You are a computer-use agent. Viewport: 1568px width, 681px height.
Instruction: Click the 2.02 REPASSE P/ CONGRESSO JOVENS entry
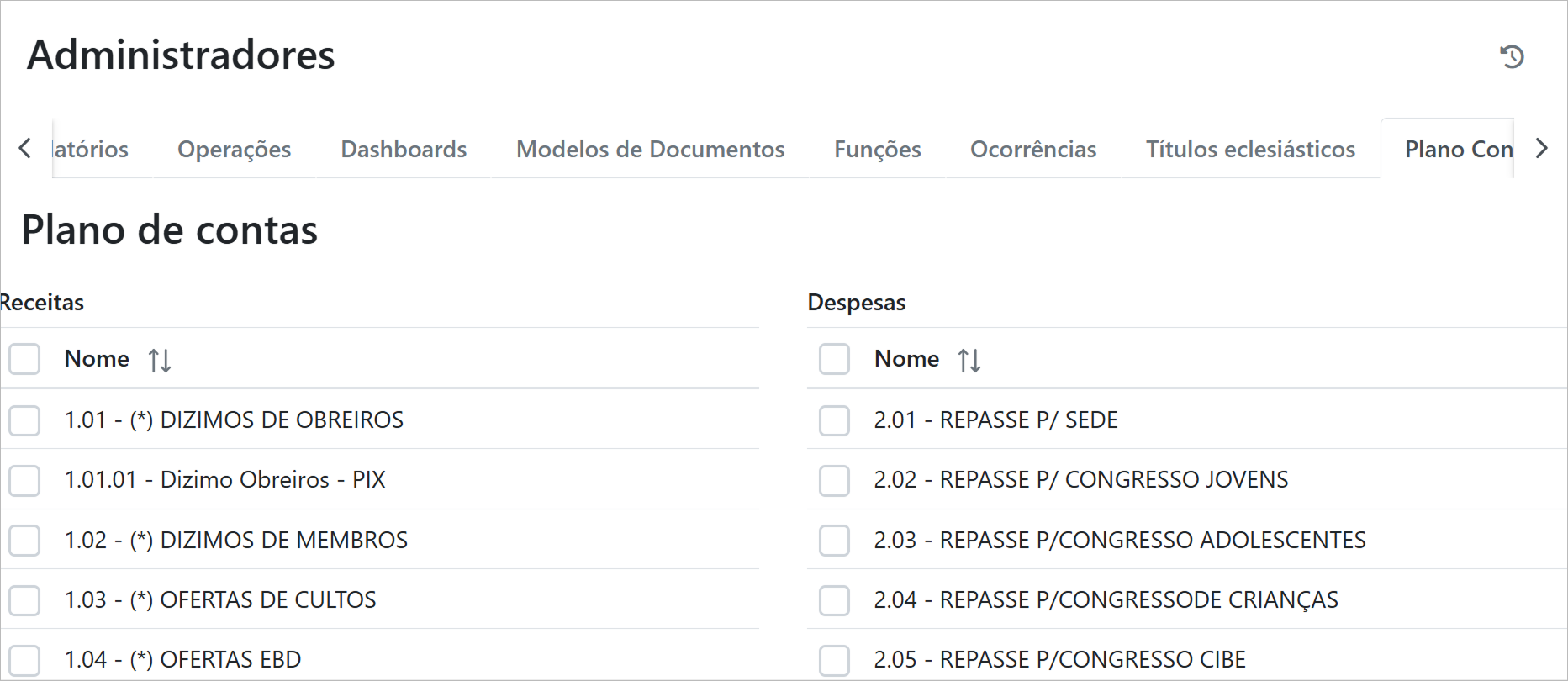point(1080,479)
